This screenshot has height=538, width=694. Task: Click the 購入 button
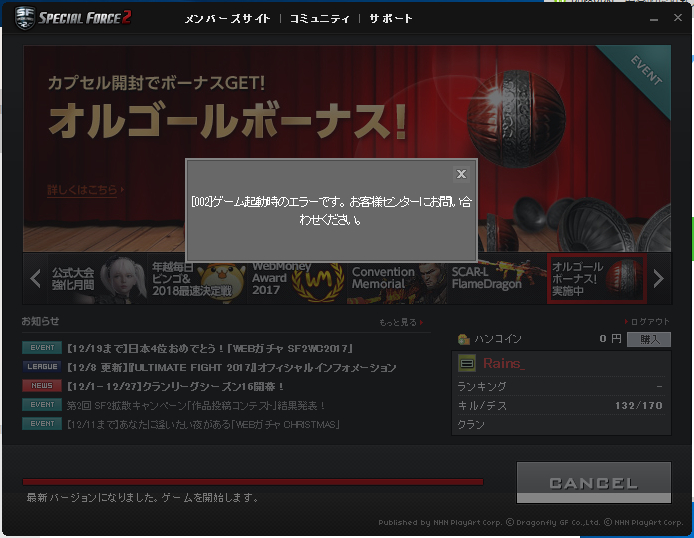click(x=649, y=339)
